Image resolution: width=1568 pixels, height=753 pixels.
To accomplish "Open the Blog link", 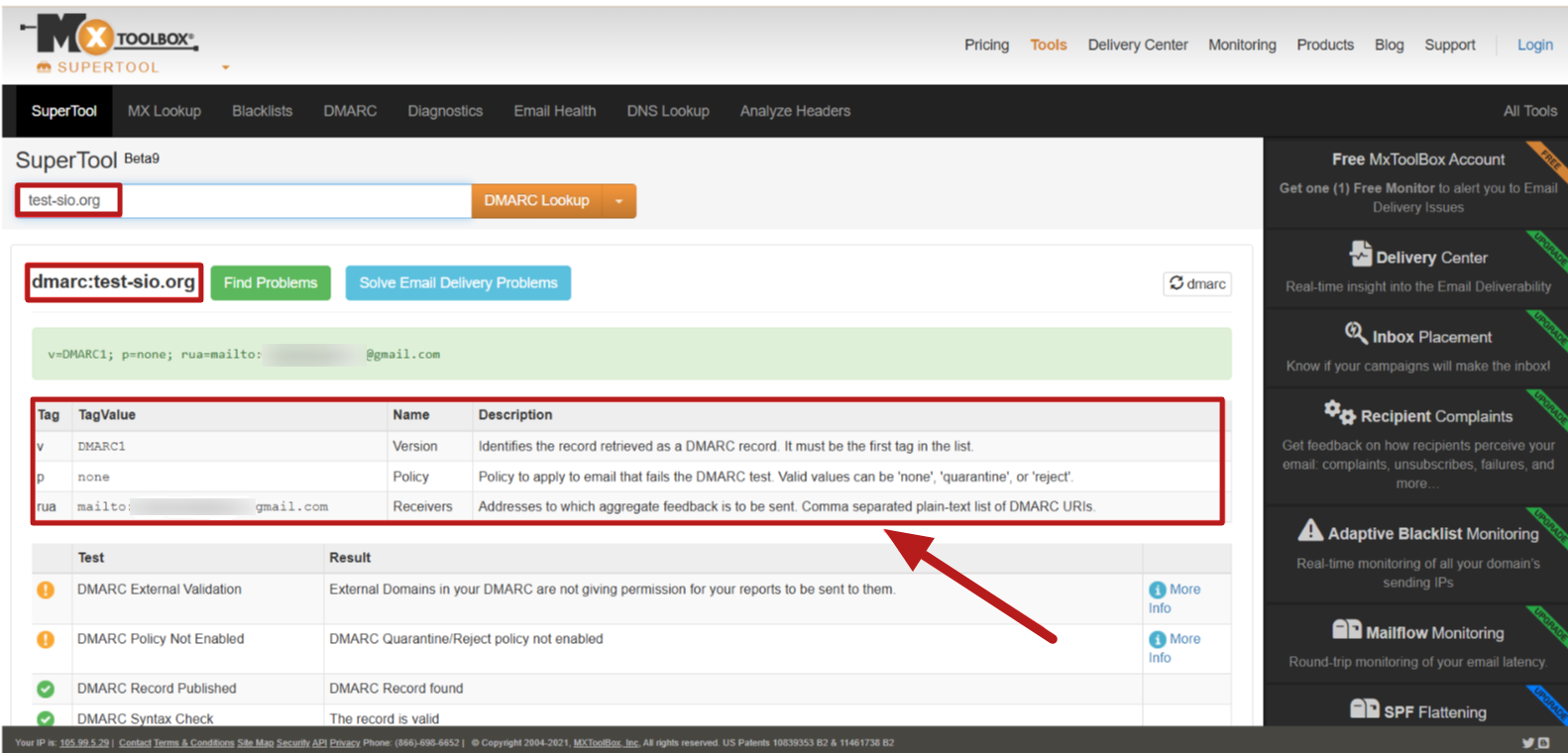I will tap(1389, 45).
